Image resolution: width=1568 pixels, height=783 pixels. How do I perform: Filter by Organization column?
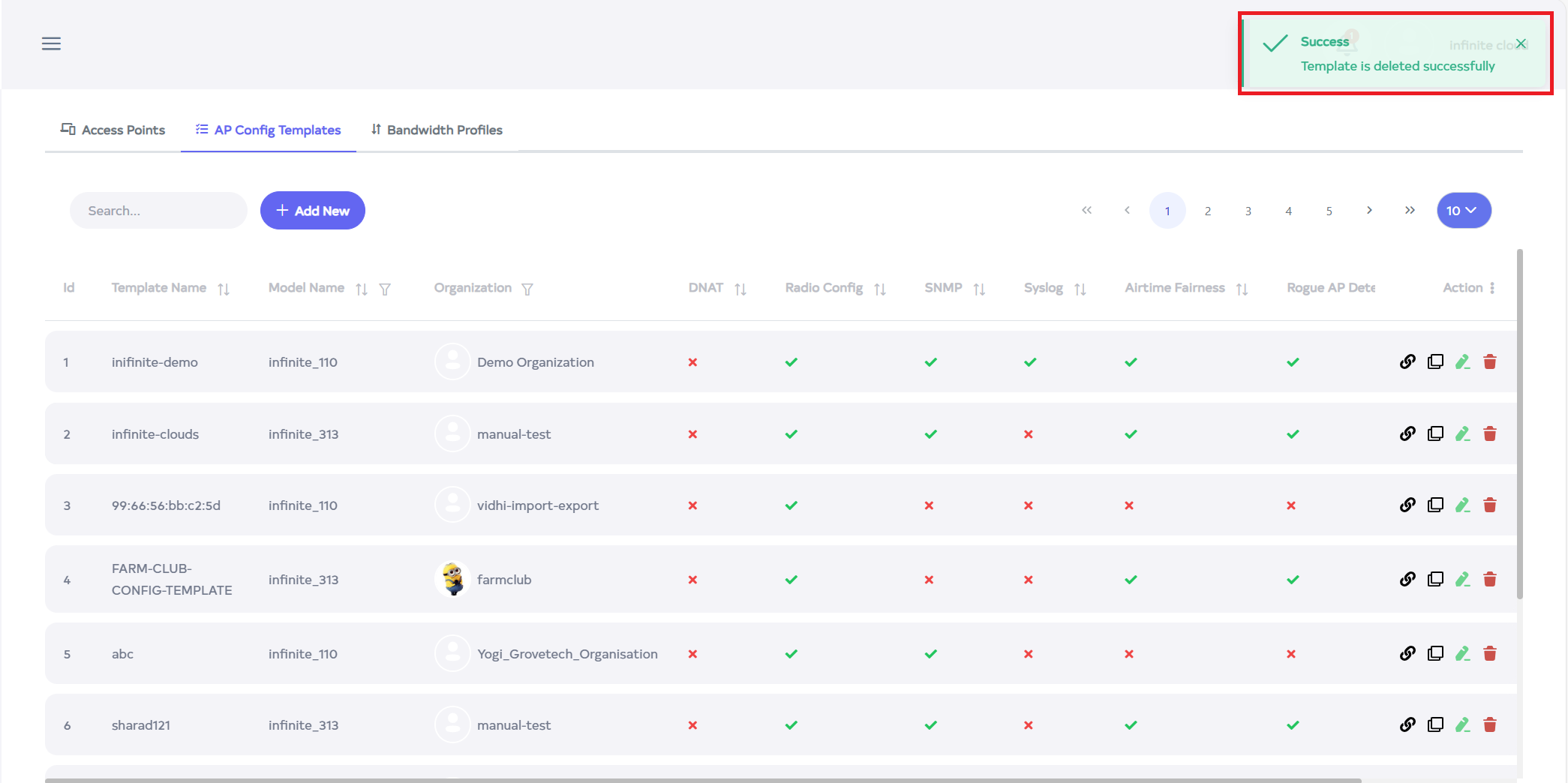527,289
